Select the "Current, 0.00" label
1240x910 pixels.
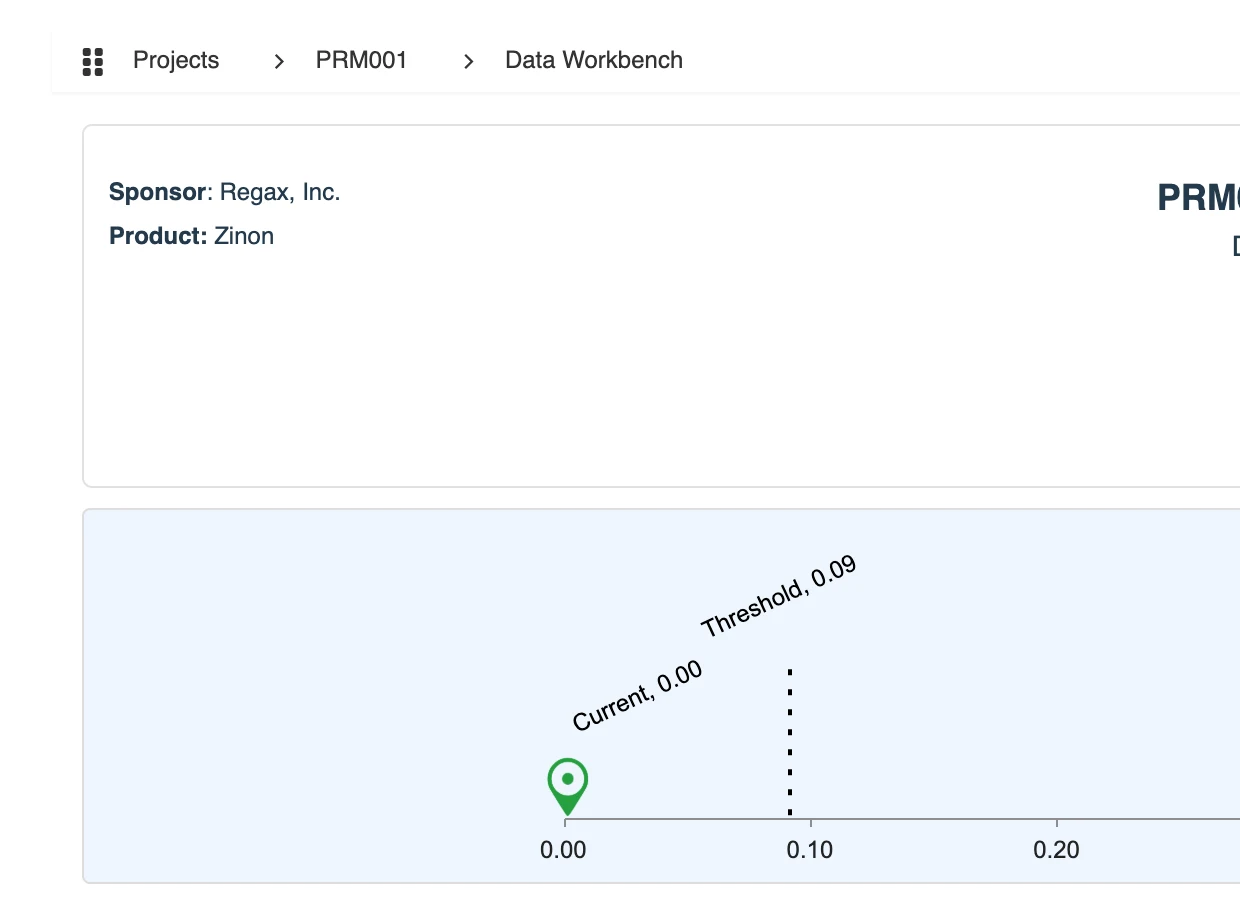[637, 696]
